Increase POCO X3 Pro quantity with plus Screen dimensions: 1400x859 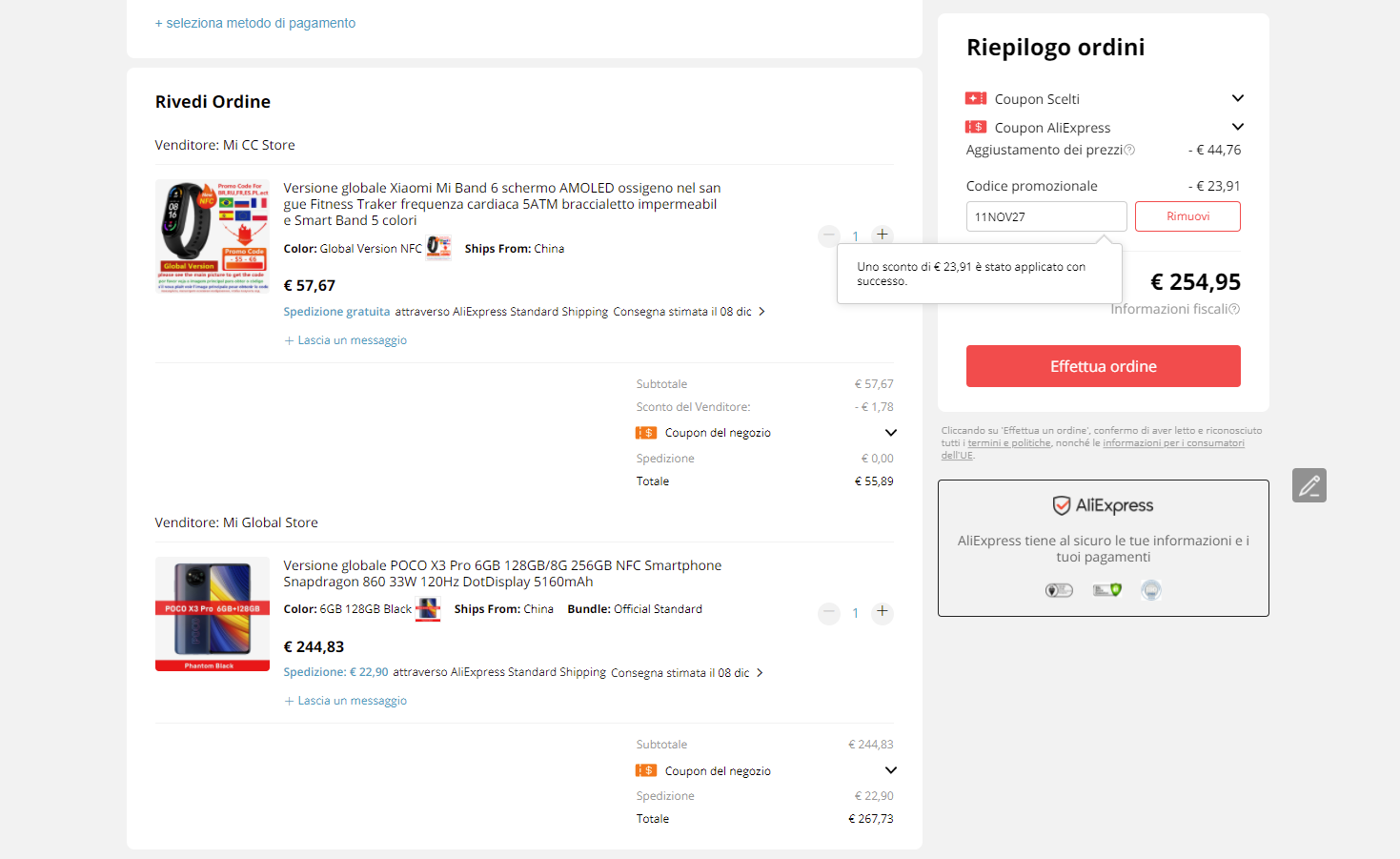coord(883,612)
